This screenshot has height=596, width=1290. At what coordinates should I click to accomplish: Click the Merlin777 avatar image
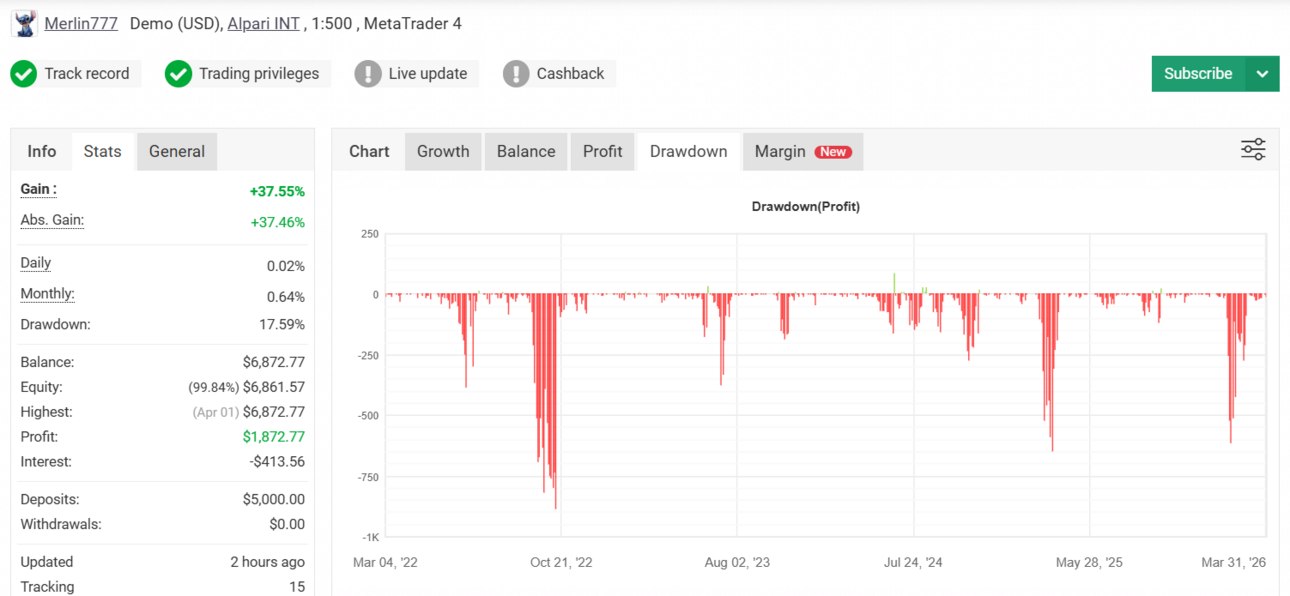[24, 23]
